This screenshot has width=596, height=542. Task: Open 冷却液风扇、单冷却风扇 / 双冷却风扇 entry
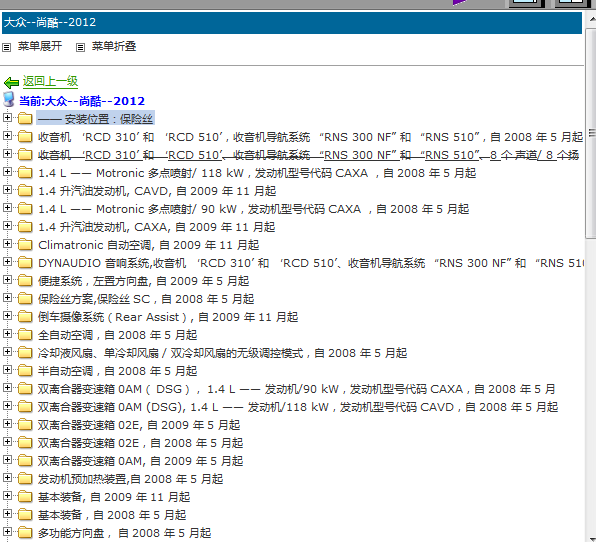(222, 353)
